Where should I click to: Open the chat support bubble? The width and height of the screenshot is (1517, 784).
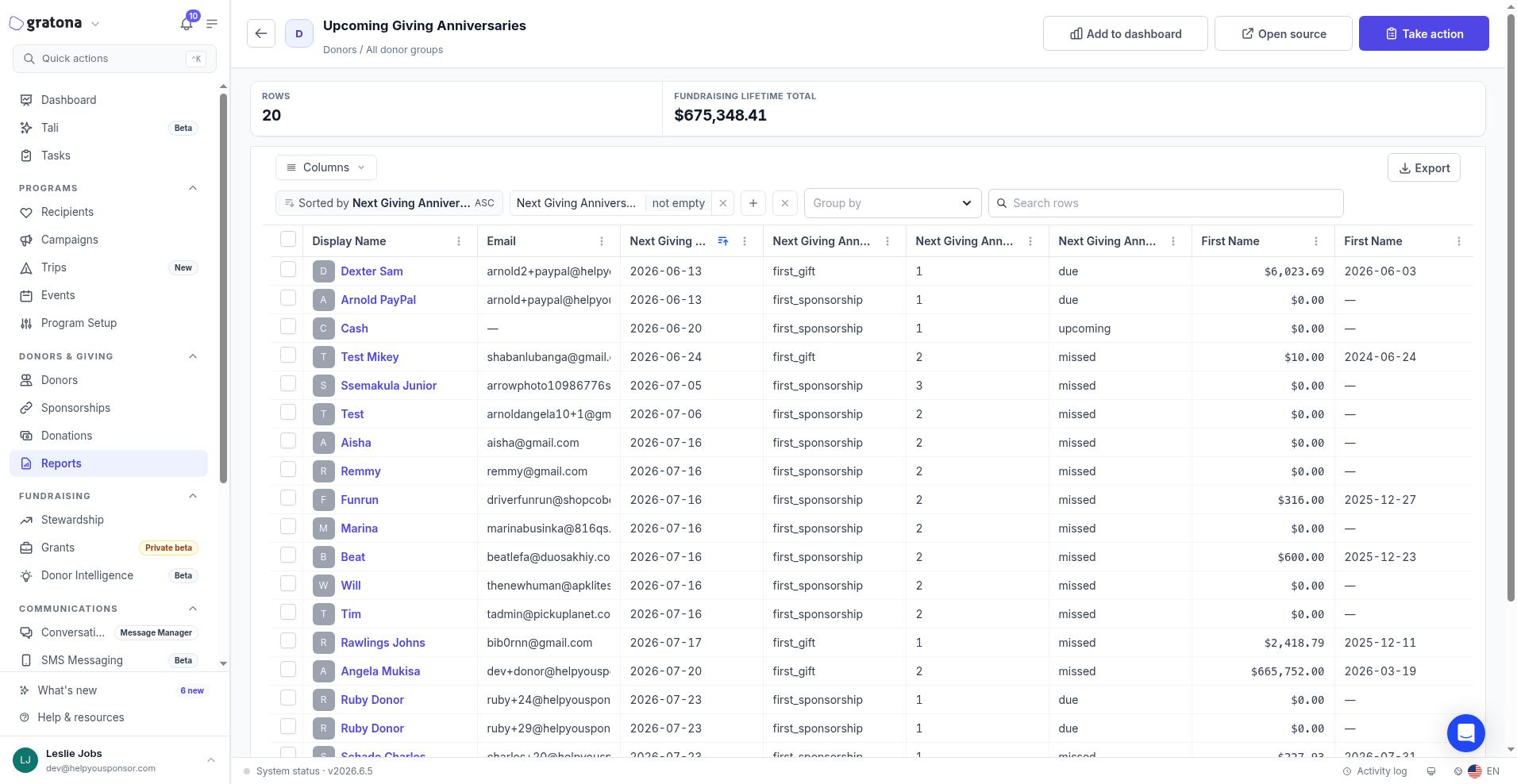[1466, 733]
